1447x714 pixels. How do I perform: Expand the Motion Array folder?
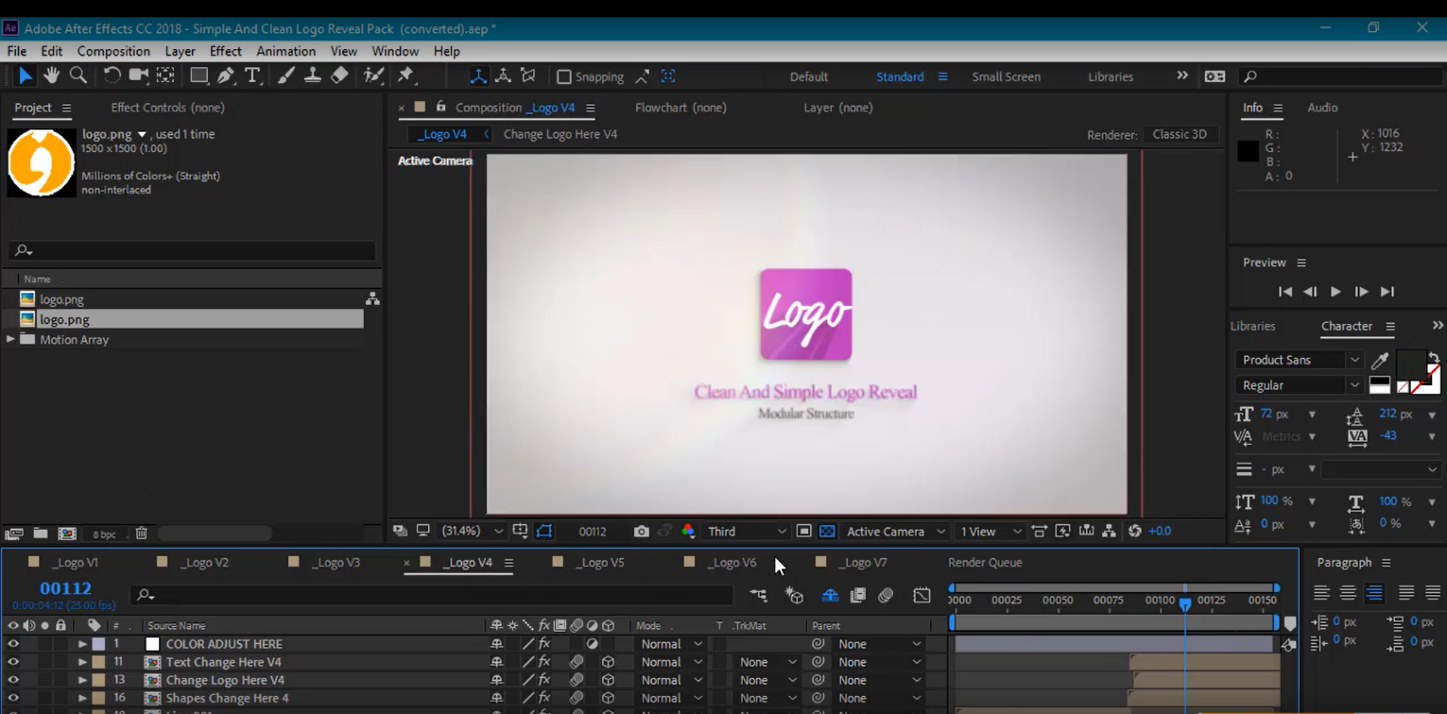click(11, 340)
